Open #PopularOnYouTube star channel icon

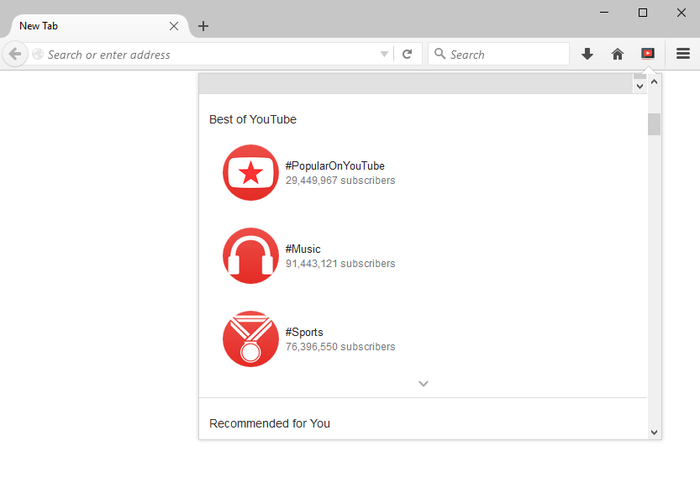coord(250,172)
